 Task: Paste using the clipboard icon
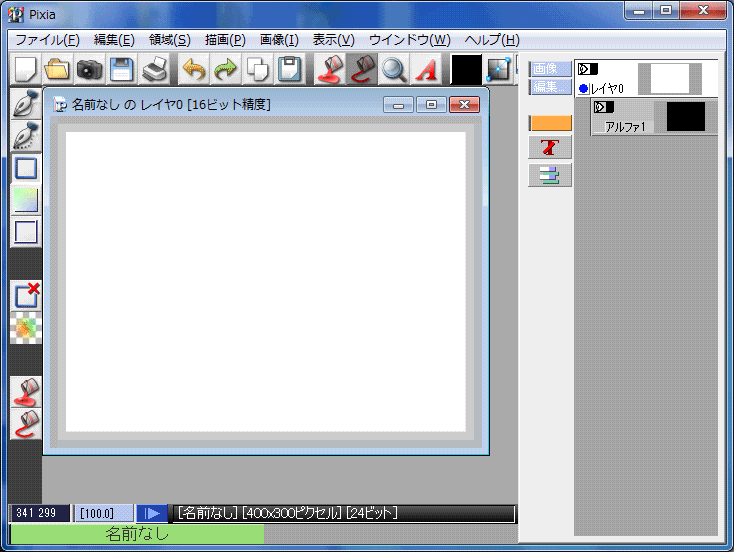click(289, 69)
